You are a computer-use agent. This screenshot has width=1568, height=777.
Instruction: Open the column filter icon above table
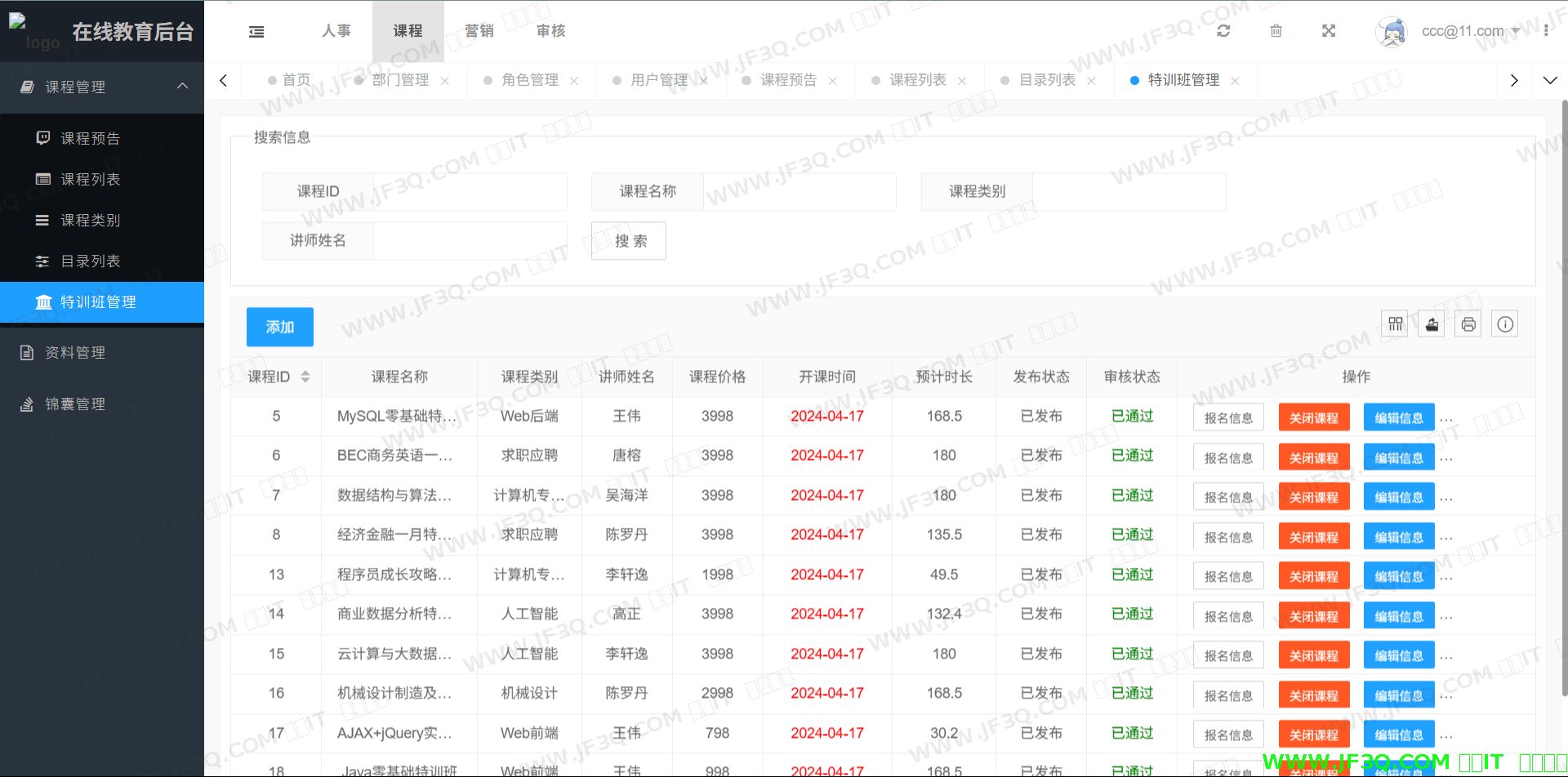point(1395,324)
